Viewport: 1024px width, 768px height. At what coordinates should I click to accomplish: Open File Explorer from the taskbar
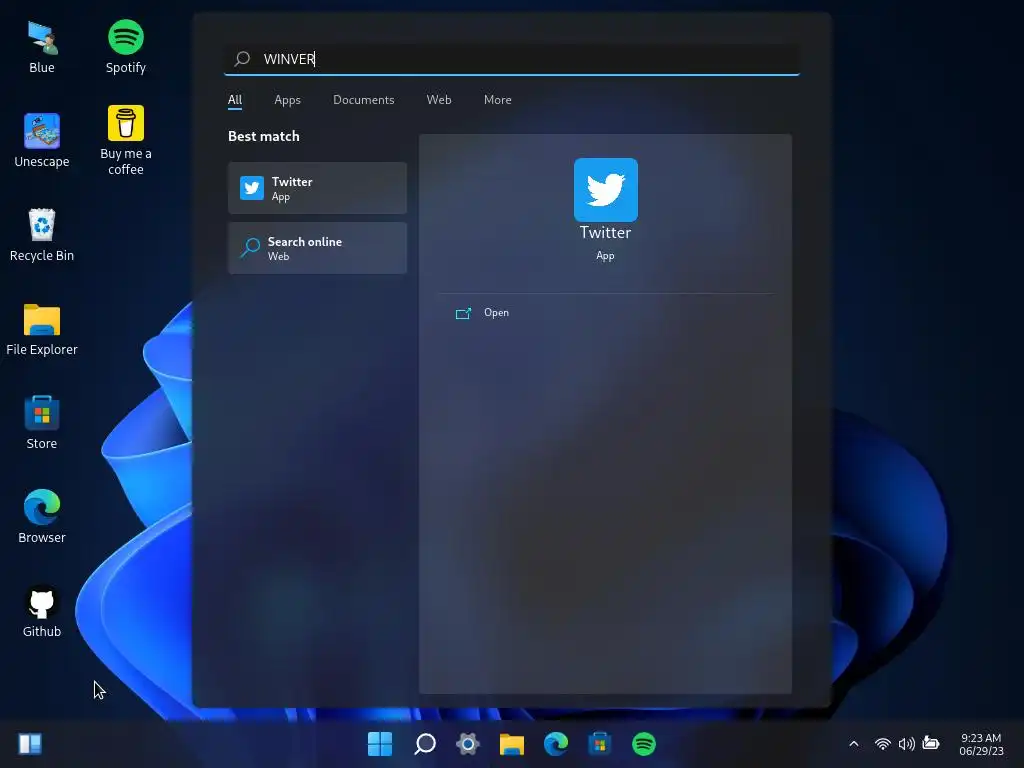512,744
